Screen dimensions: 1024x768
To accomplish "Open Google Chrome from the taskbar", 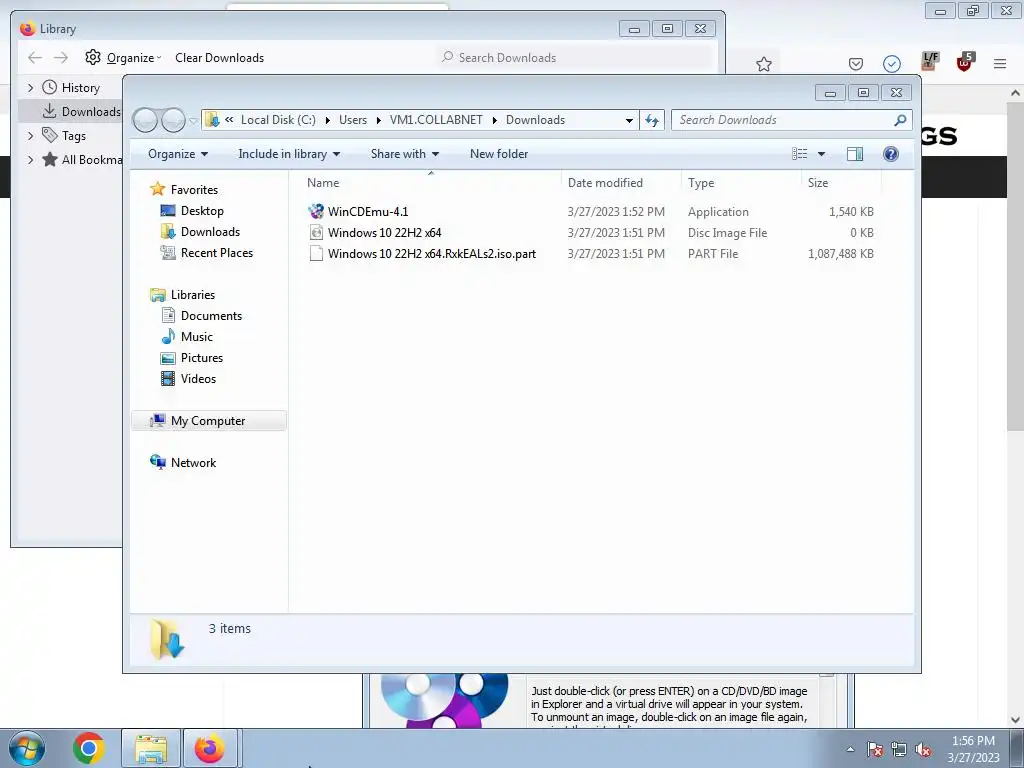I will (89, 748).
